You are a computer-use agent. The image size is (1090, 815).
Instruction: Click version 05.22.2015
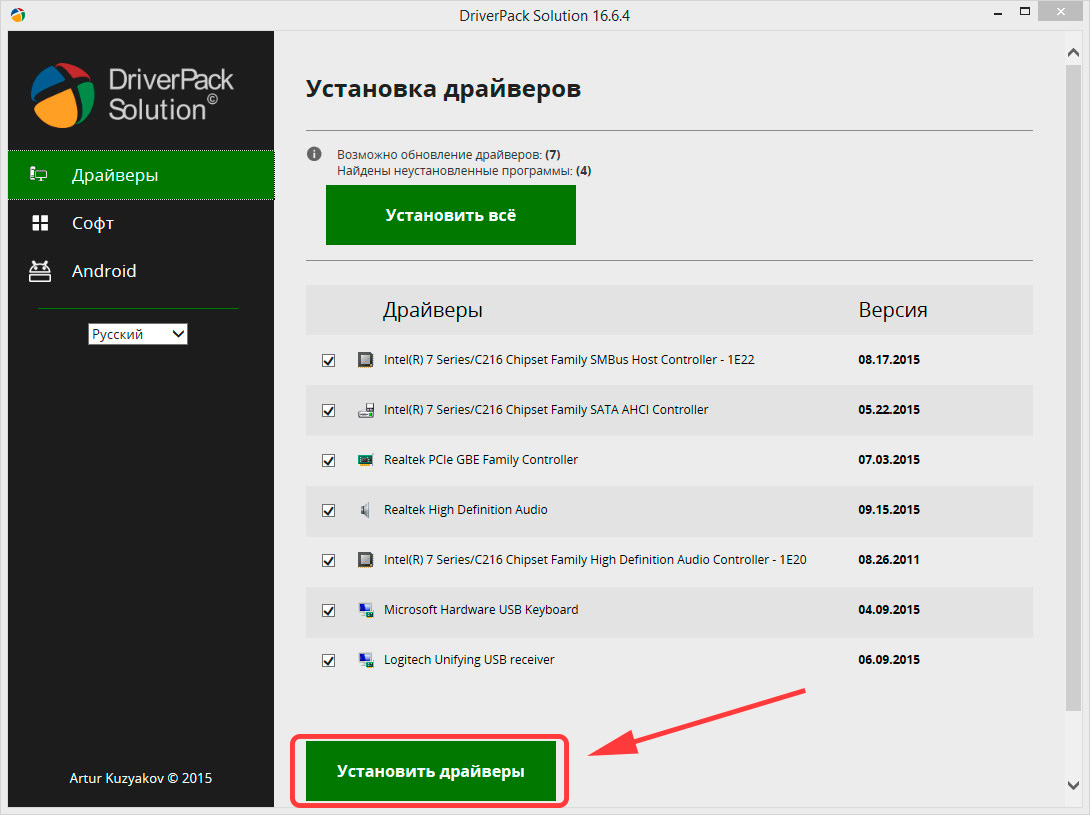888,410
